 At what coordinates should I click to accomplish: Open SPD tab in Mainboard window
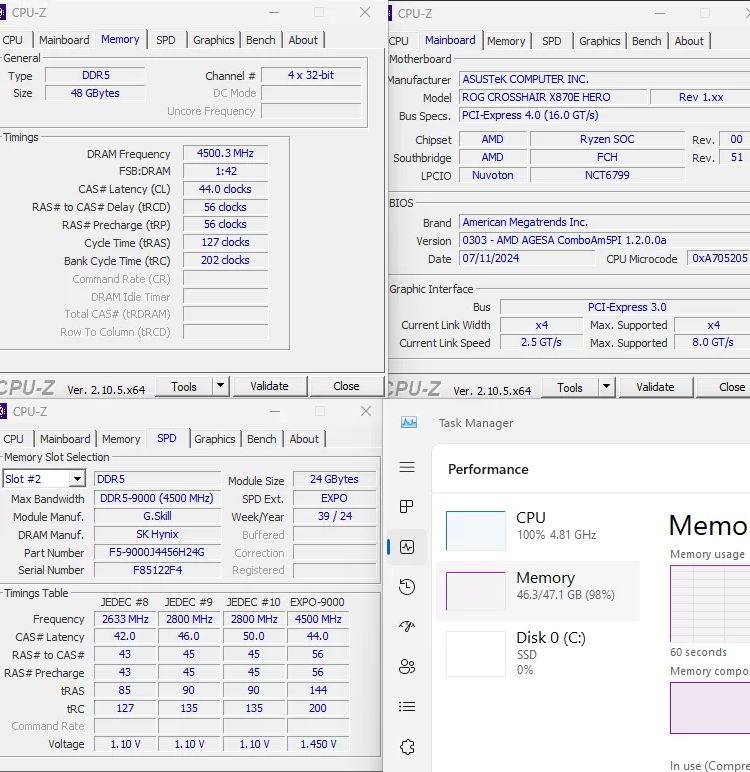[552, 41]
